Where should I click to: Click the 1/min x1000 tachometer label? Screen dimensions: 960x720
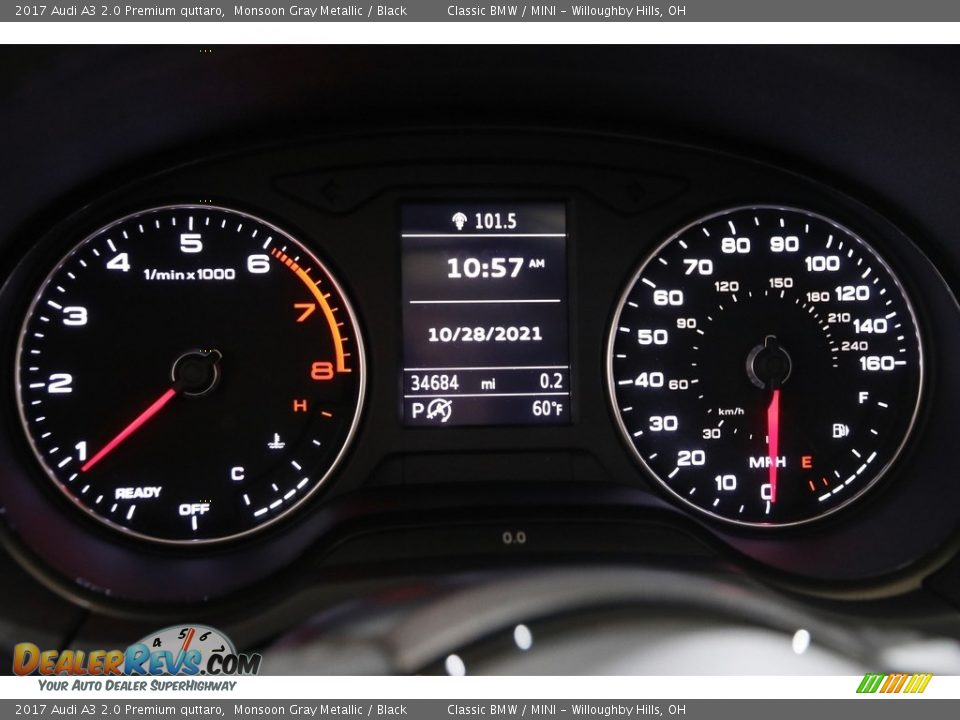(189, 274)
